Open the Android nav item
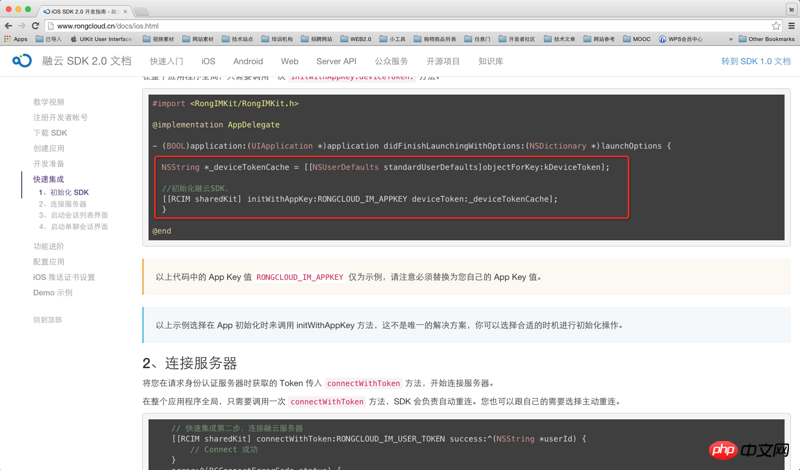 coord(248,61)
